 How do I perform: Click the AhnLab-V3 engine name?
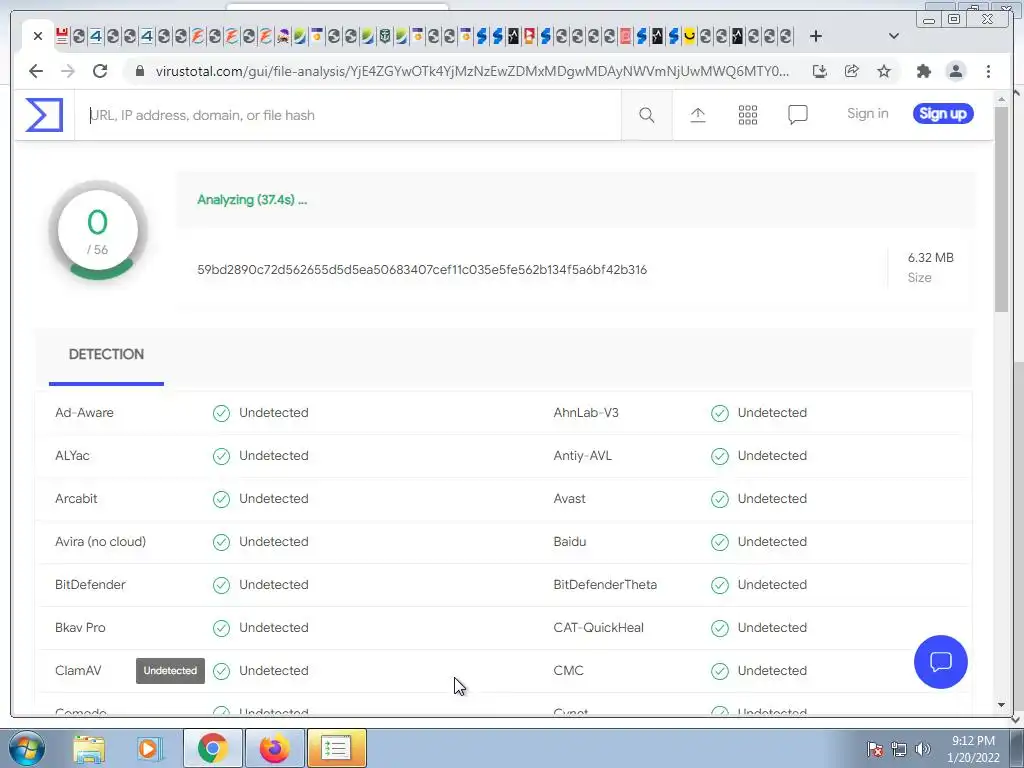click(x=586, y=413)
